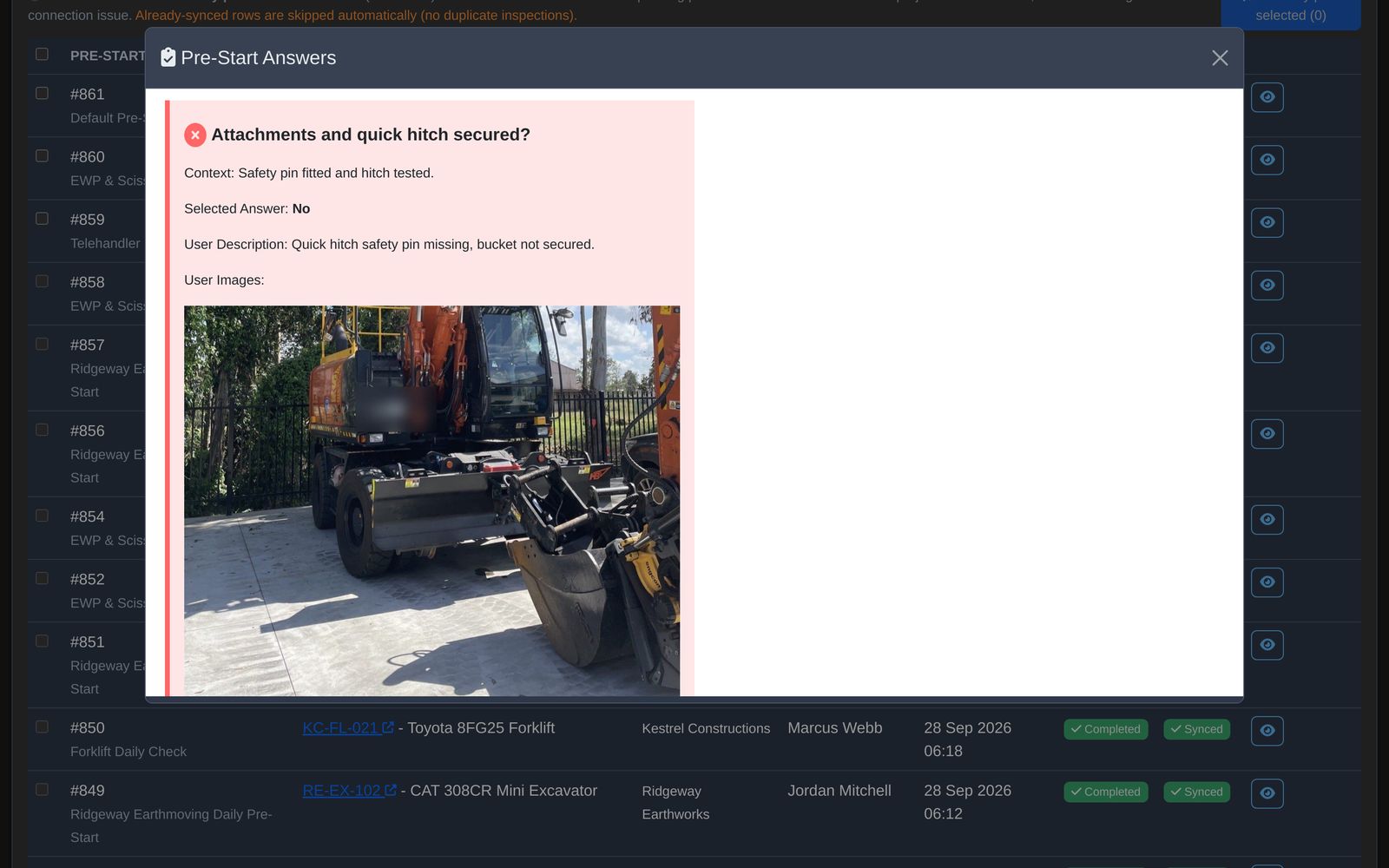Open the RE-EX-102 asset link

click(x=349, y=790)
